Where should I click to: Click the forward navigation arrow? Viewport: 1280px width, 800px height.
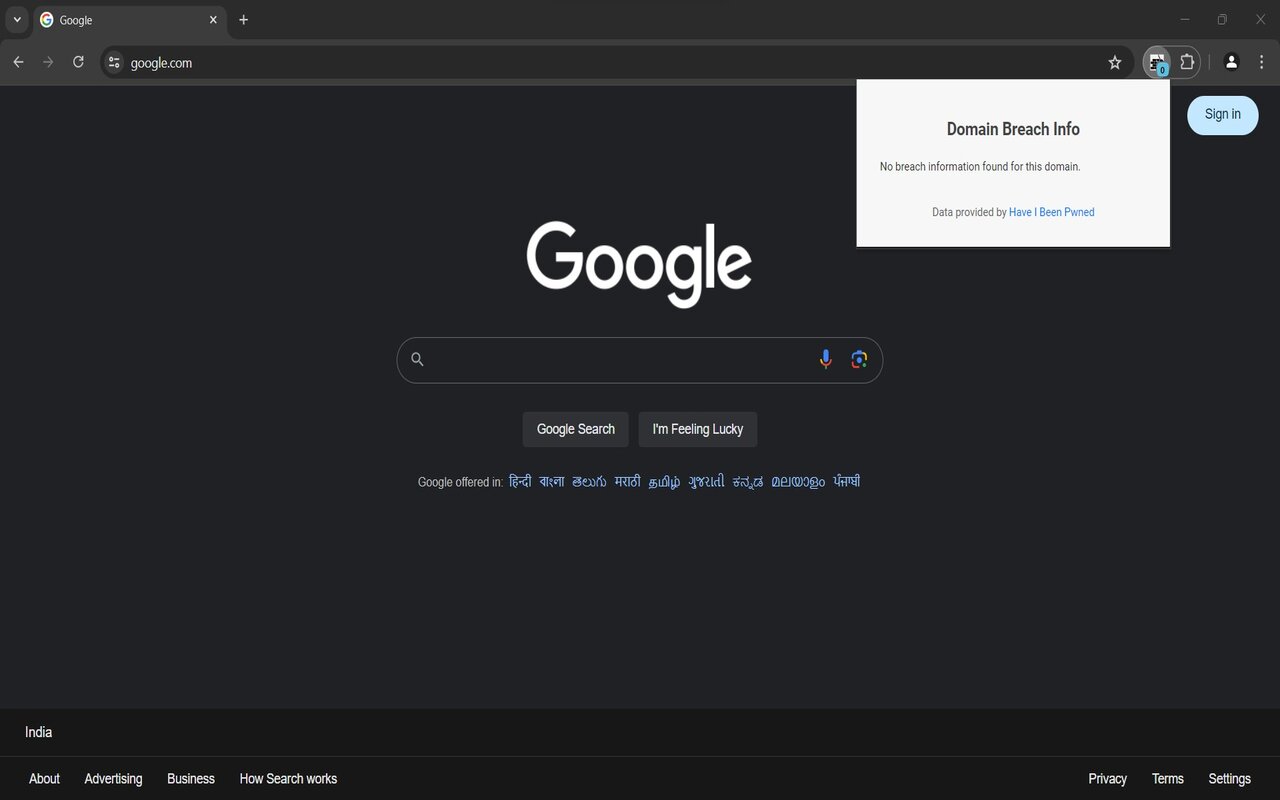pyautogui.click(x=48, y=62)
